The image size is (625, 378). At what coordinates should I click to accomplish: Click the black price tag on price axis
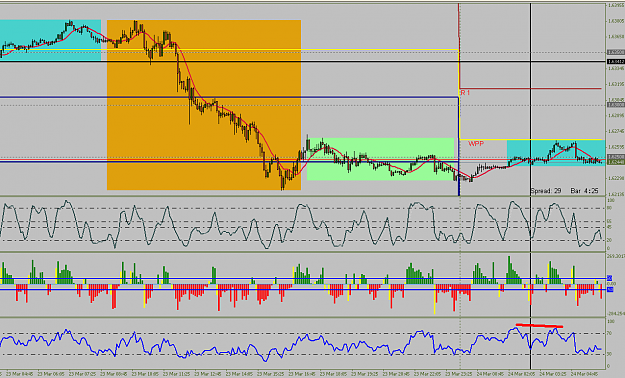615,61
